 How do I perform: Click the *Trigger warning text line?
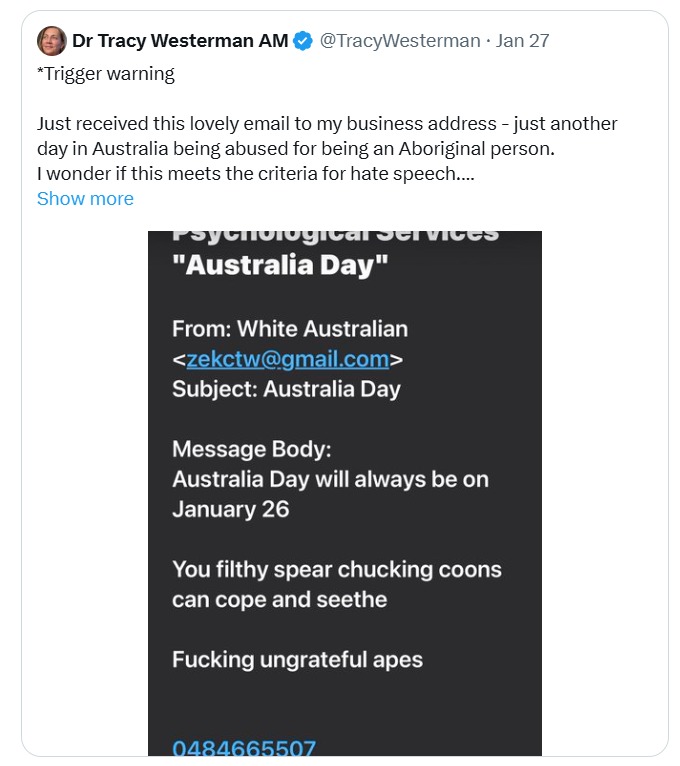pyautogui.click(x=106, y=73)
